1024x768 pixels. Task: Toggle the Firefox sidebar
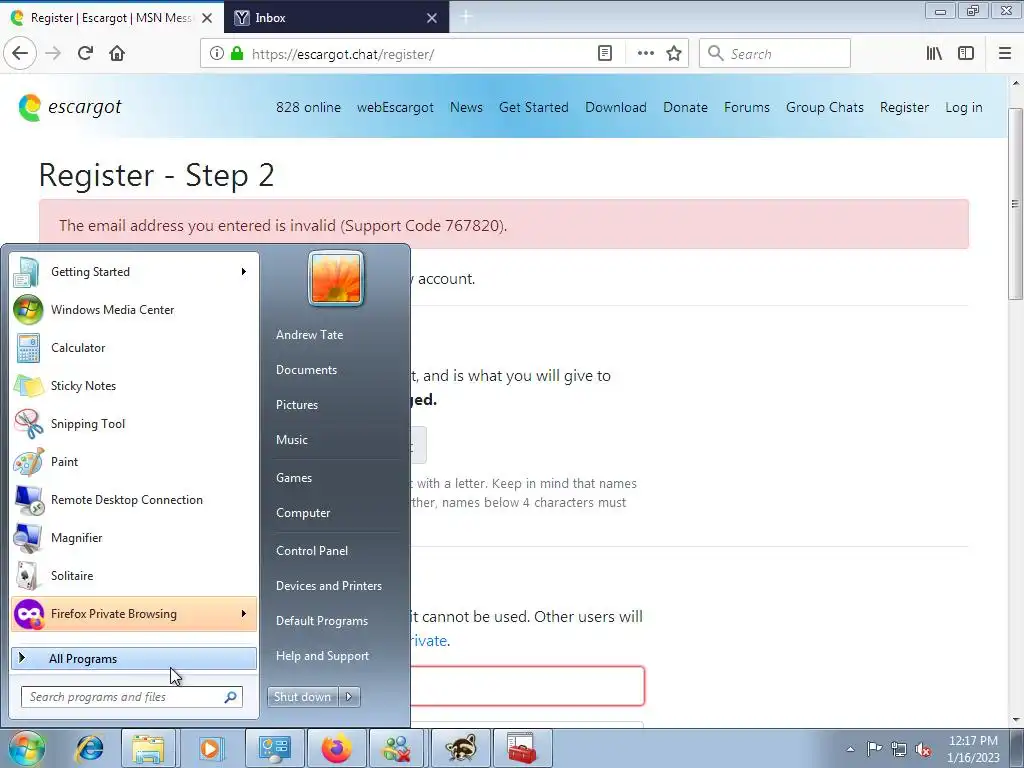966,54
